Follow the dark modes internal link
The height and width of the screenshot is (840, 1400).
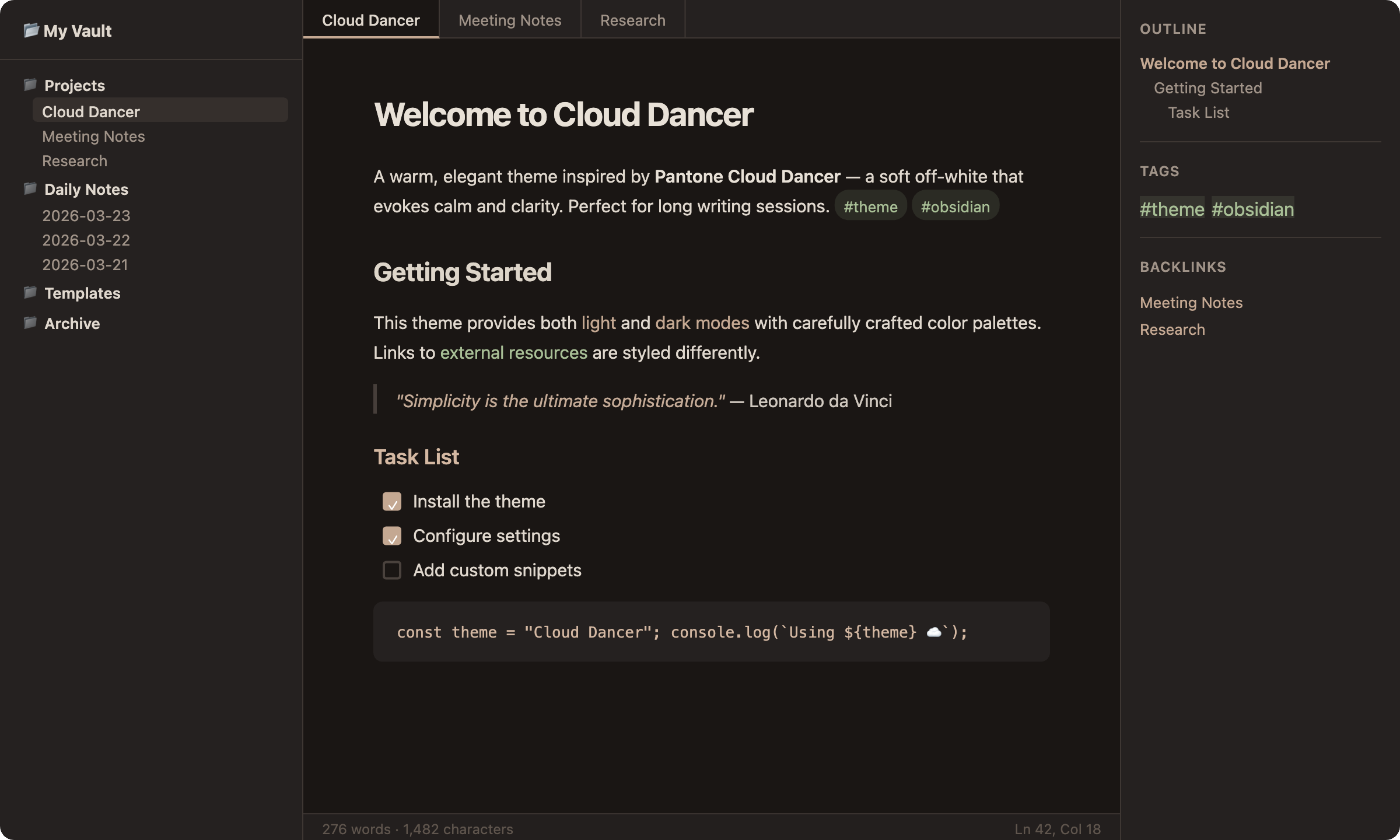[x=702, y=323]
